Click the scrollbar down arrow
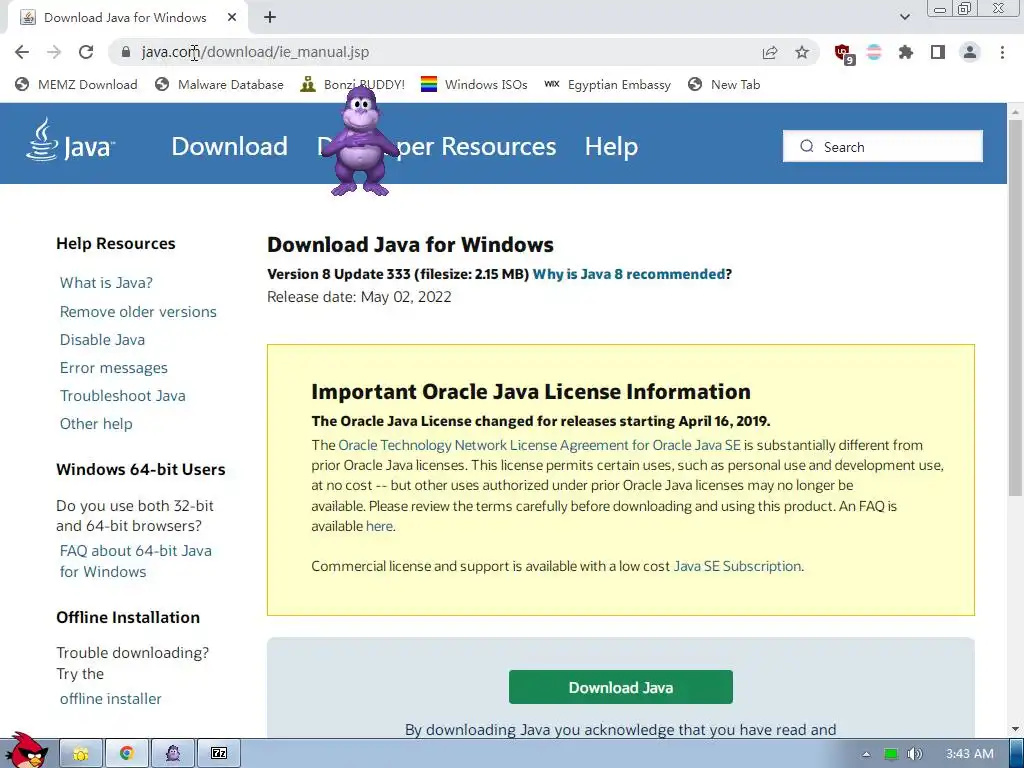Viewport: 1024px width, 768px height. coord(1015,729)
